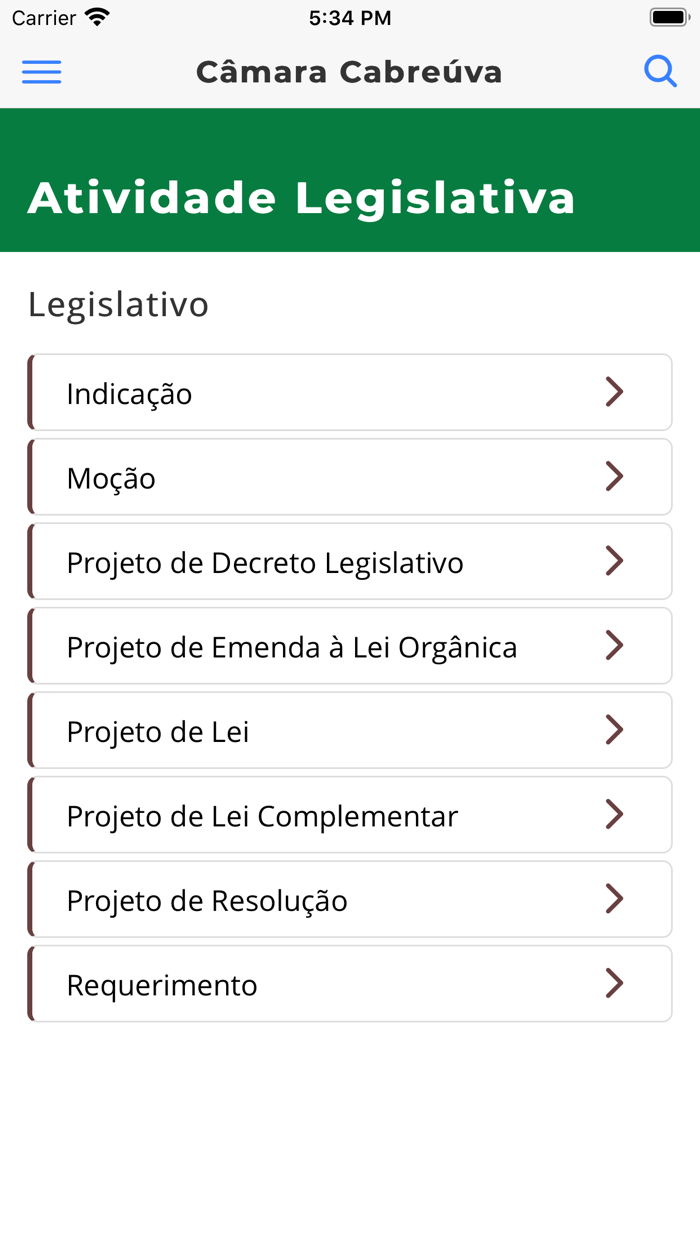Open the Indicação list item

click(350, 392)
